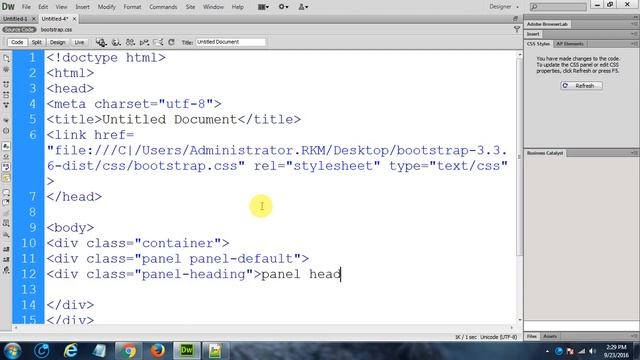Open W3C Validation toolbar icon
This screenshot has height=360, width=640.
click(x=144, y=42)
